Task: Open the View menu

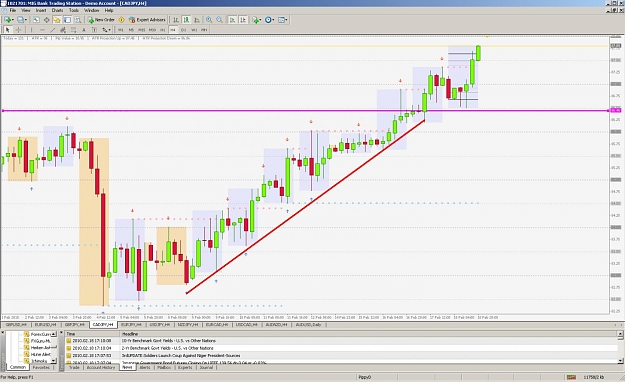Action: coord(26,10)
